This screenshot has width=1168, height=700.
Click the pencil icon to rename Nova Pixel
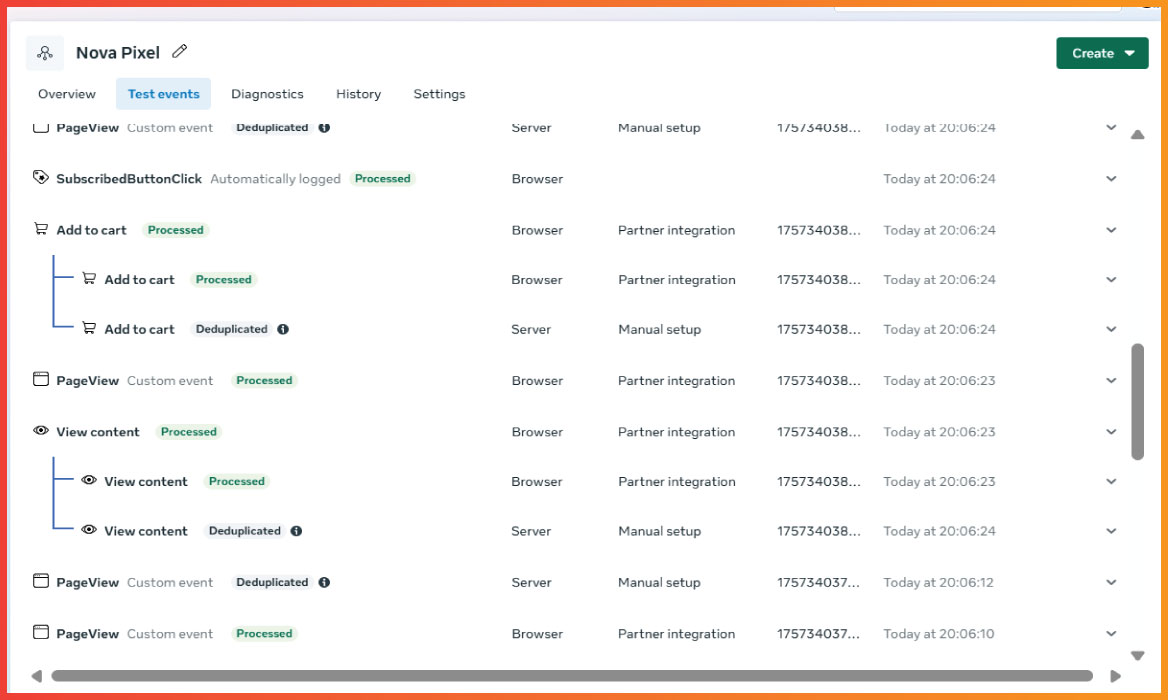[179, 52]
